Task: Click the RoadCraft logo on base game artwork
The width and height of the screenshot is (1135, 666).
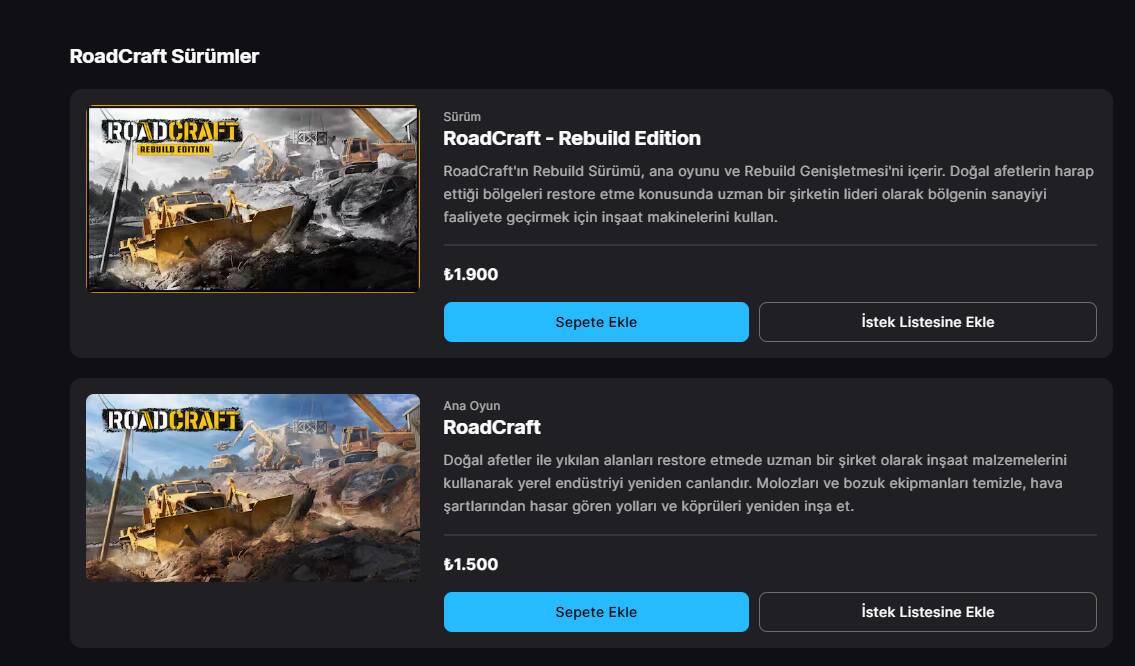Action: point(171,419)
